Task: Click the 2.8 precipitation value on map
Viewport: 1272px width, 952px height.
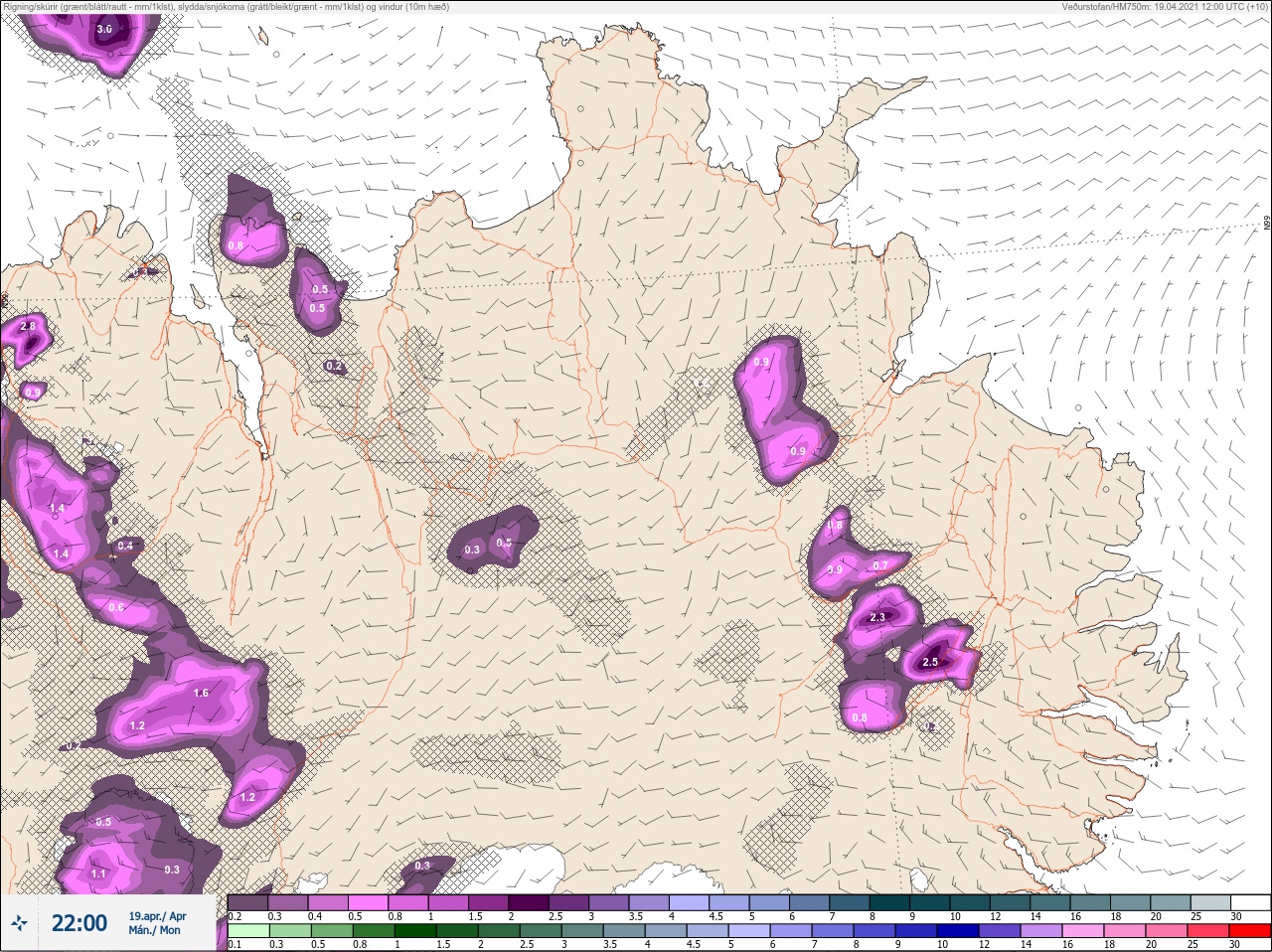Action: coord(28,326)
